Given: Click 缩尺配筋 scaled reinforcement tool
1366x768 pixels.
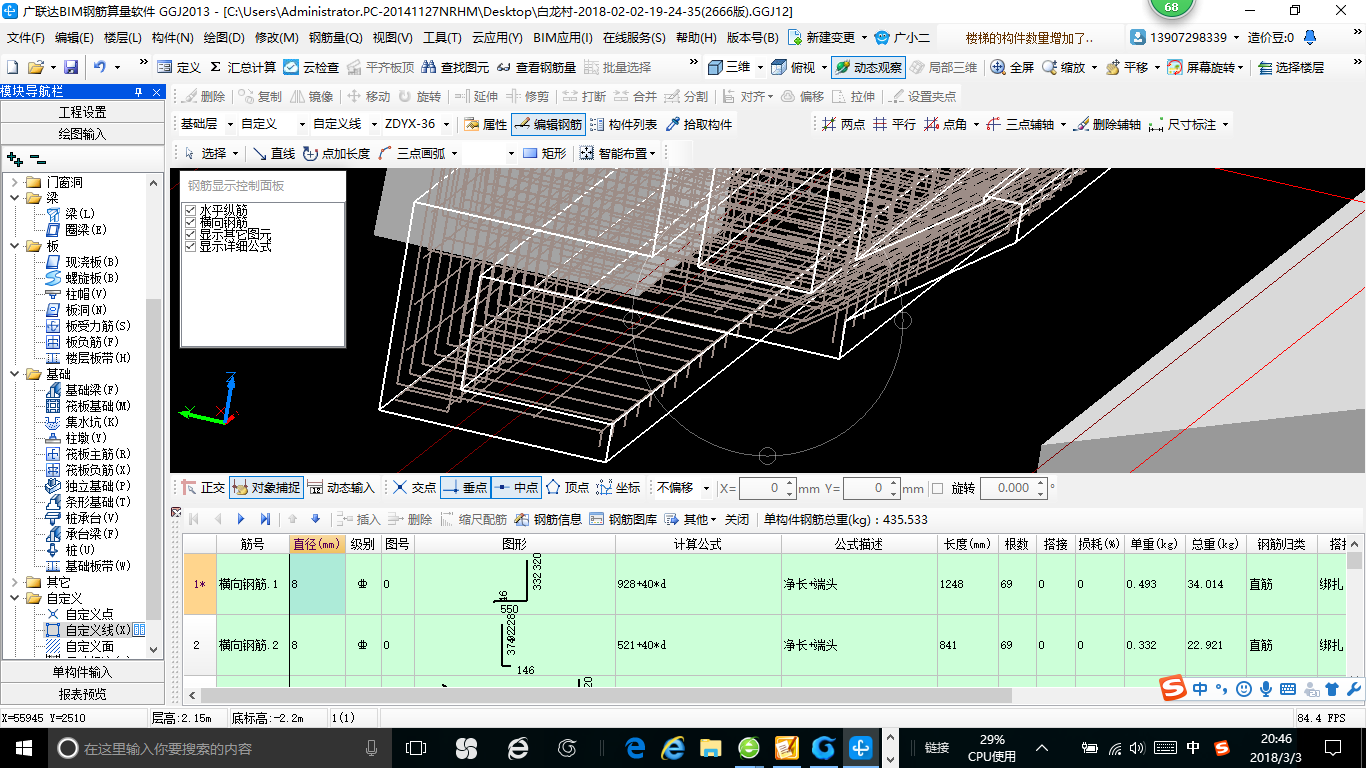Looking at the screenshot, I should coord(473,519).
